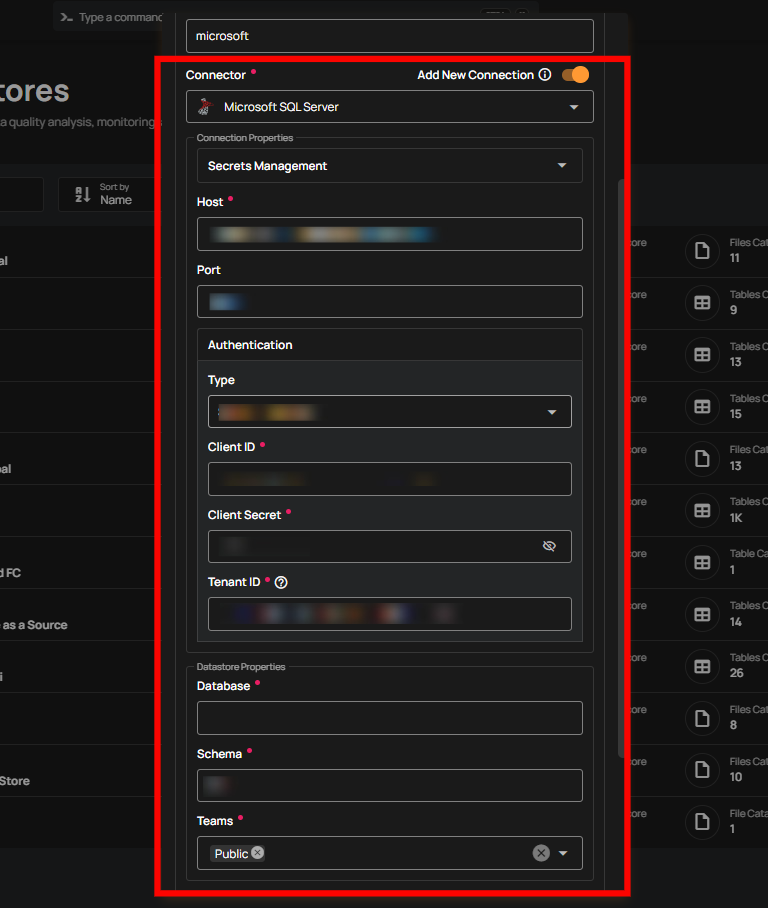
Task: Expand the Secrets Management dropdown
Action: [x=562, y=166]
